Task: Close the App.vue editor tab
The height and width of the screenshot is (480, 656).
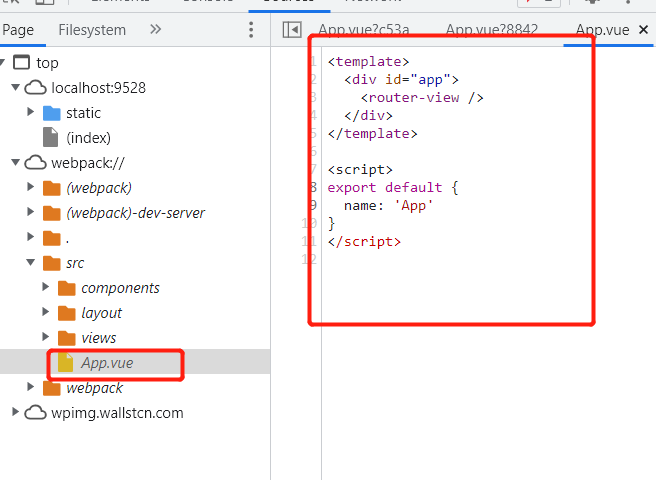Action: point(643,30)
